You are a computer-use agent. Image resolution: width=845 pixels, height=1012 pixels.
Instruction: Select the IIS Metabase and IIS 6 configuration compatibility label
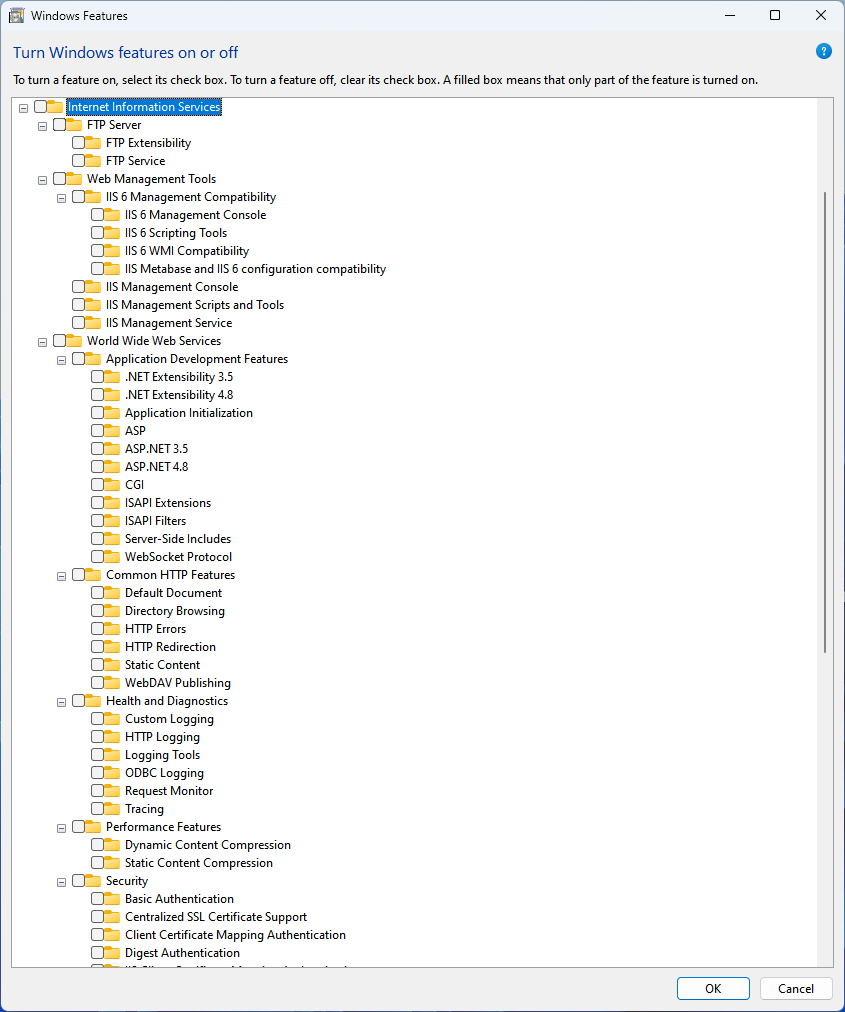(x=255, y=268)
